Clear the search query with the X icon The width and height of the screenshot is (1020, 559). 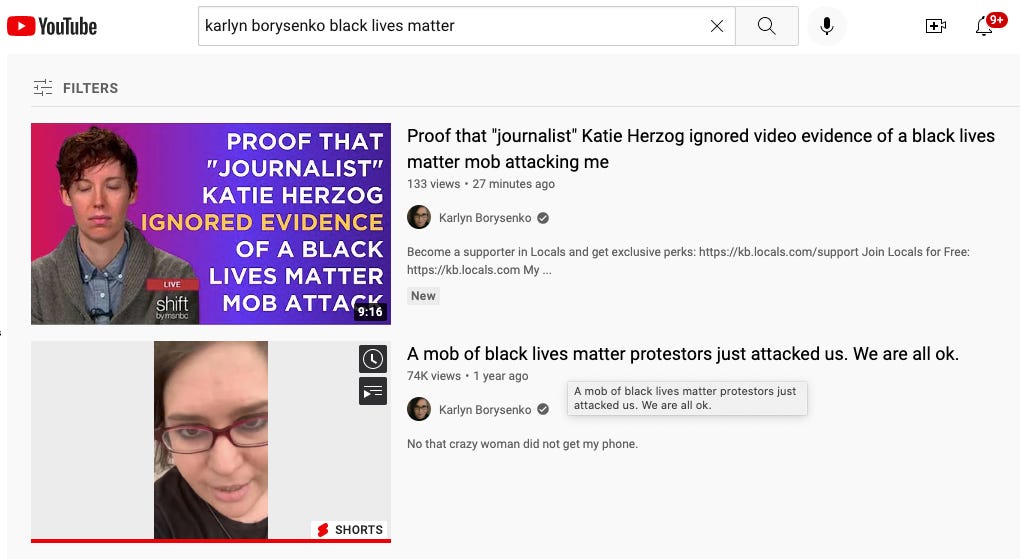[717, 26]
